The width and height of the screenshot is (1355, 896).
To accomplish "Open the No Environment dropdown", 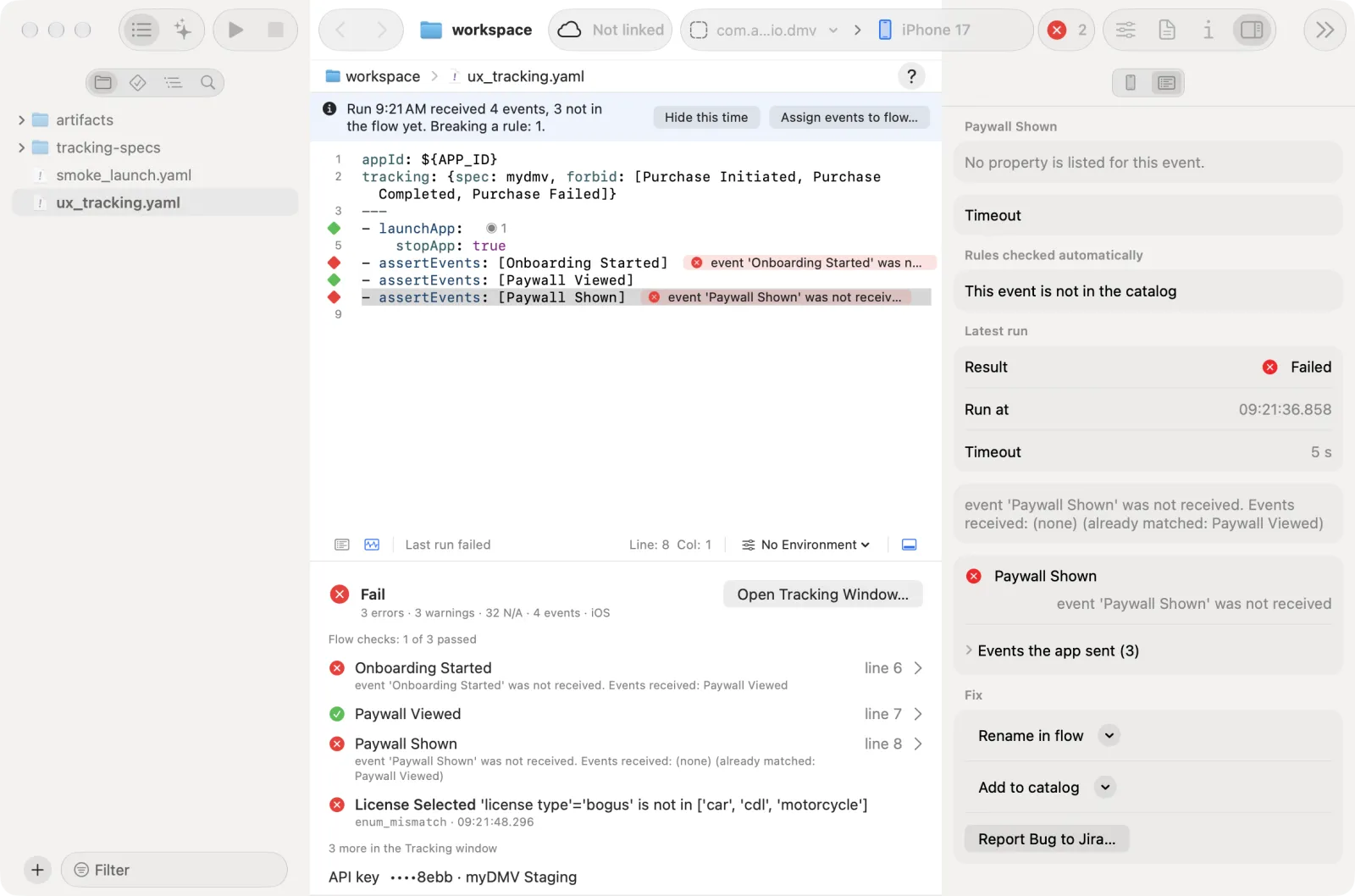I will click(806, 545).
